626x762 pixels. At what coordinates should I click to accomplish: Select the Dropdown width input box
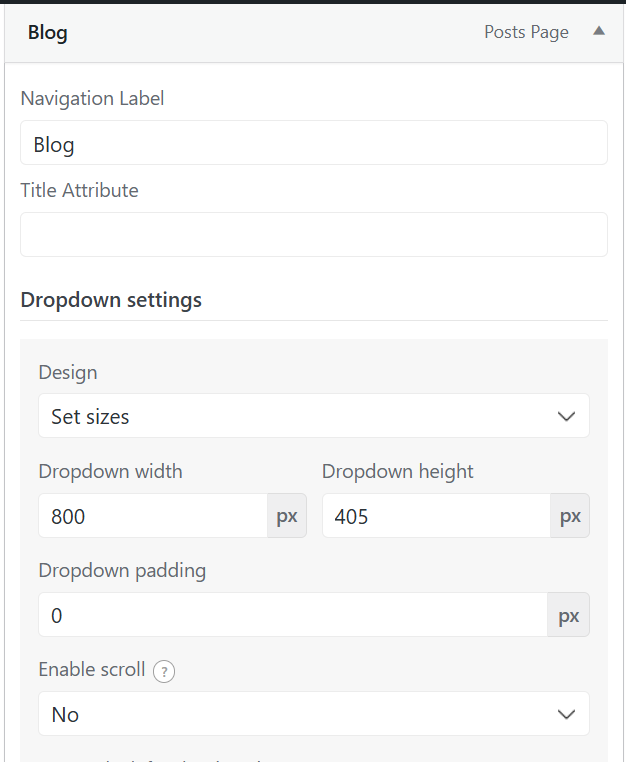pos(153,516)
